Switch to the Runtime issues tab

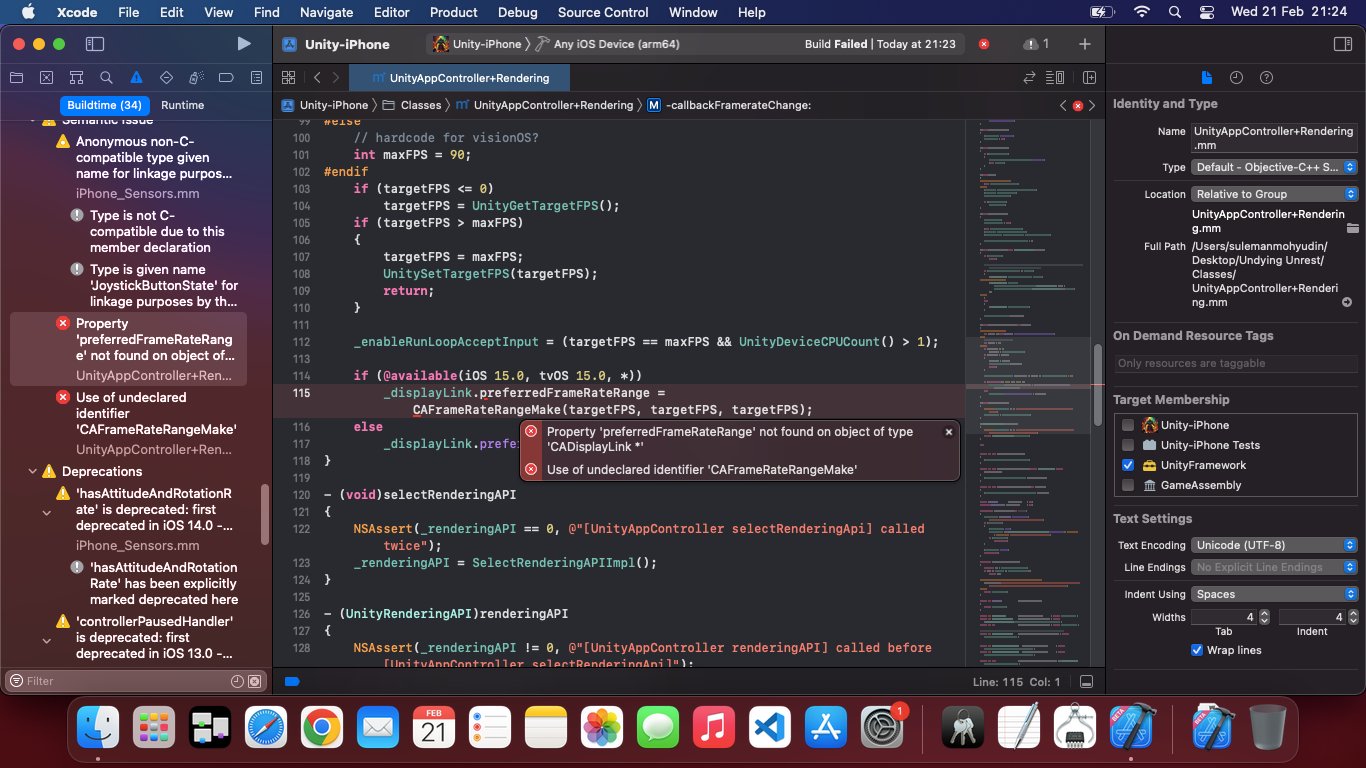tap(182, 105)
